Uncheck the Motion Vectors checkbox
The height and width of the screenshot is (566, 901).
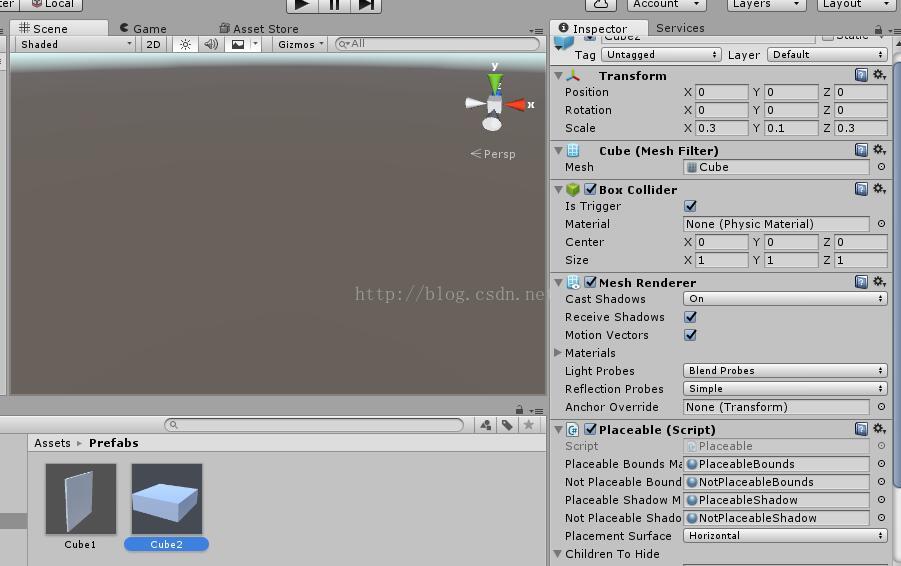coord(690,334)
